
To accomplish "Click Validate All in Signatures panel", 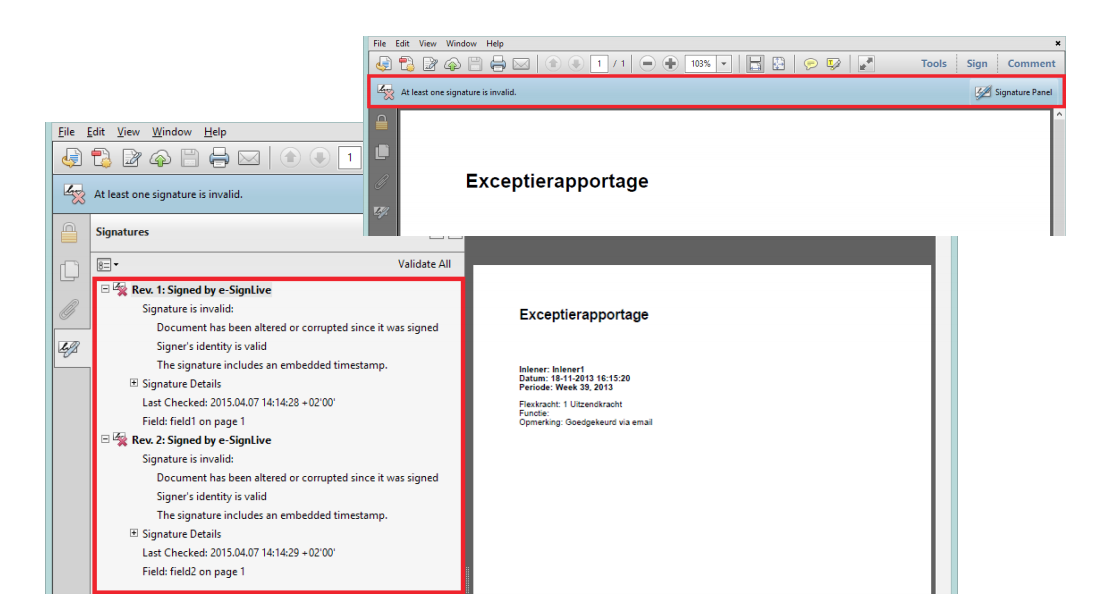I will click(424, 264).
